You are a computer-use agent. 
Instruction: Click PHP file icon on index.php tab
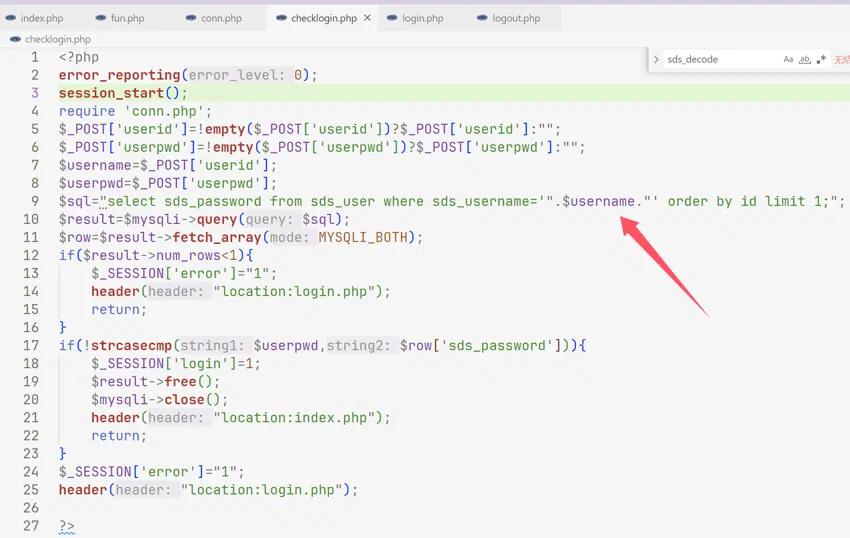point(10,18)
